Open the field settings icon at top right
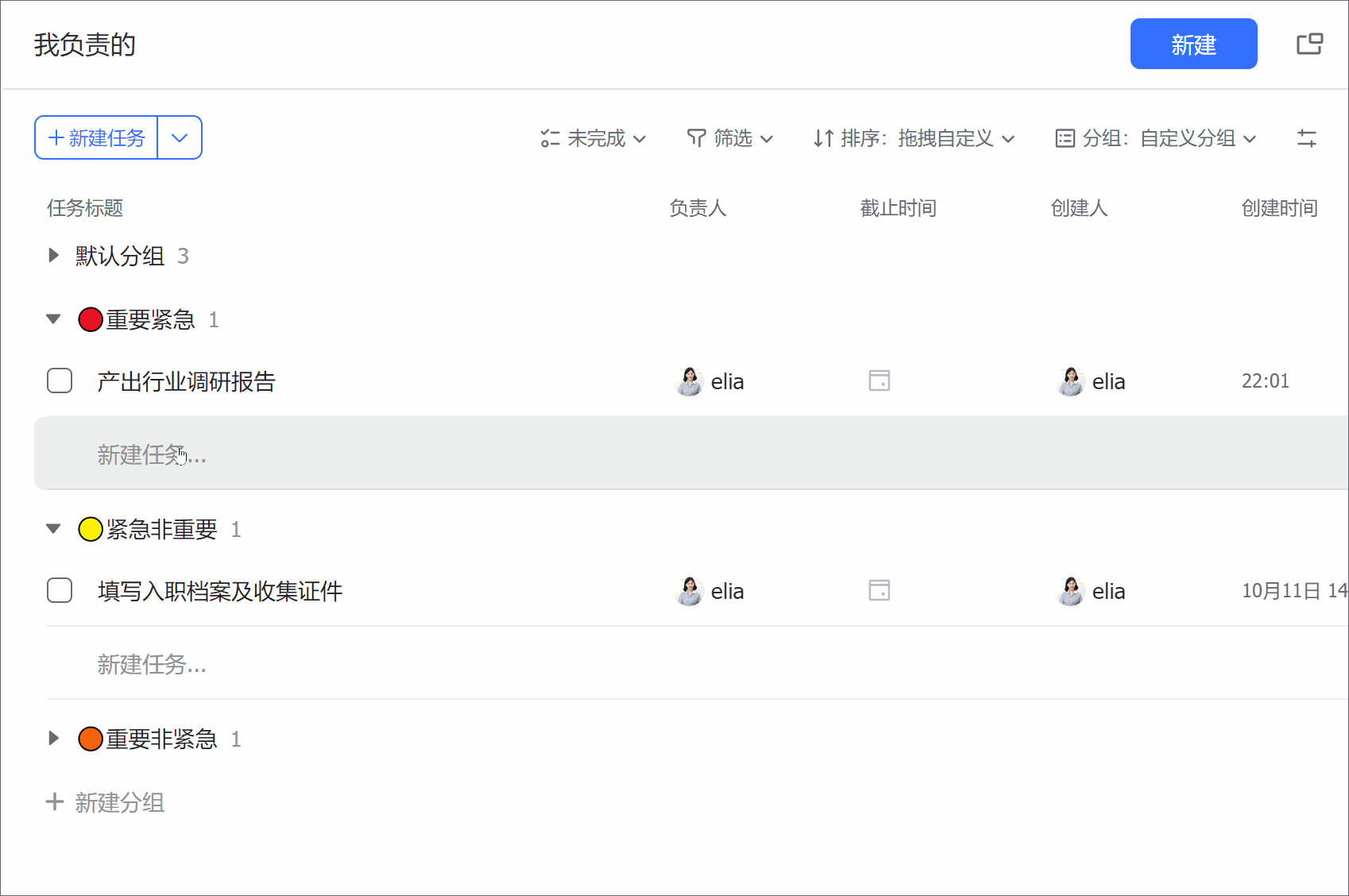 point(1307,138)
